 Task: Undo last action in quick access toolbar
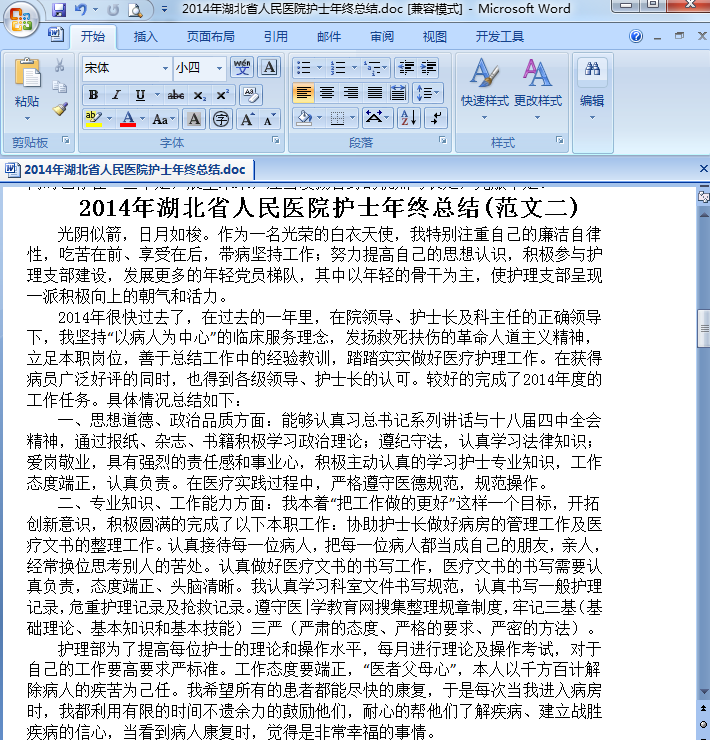[x=81, y=9]
